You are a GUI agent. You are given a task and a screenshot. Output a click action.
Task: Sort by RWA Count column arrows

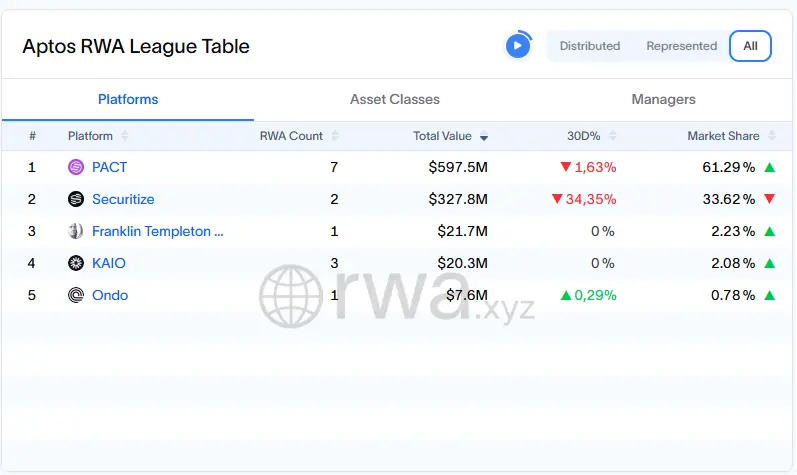pos(335,136)
